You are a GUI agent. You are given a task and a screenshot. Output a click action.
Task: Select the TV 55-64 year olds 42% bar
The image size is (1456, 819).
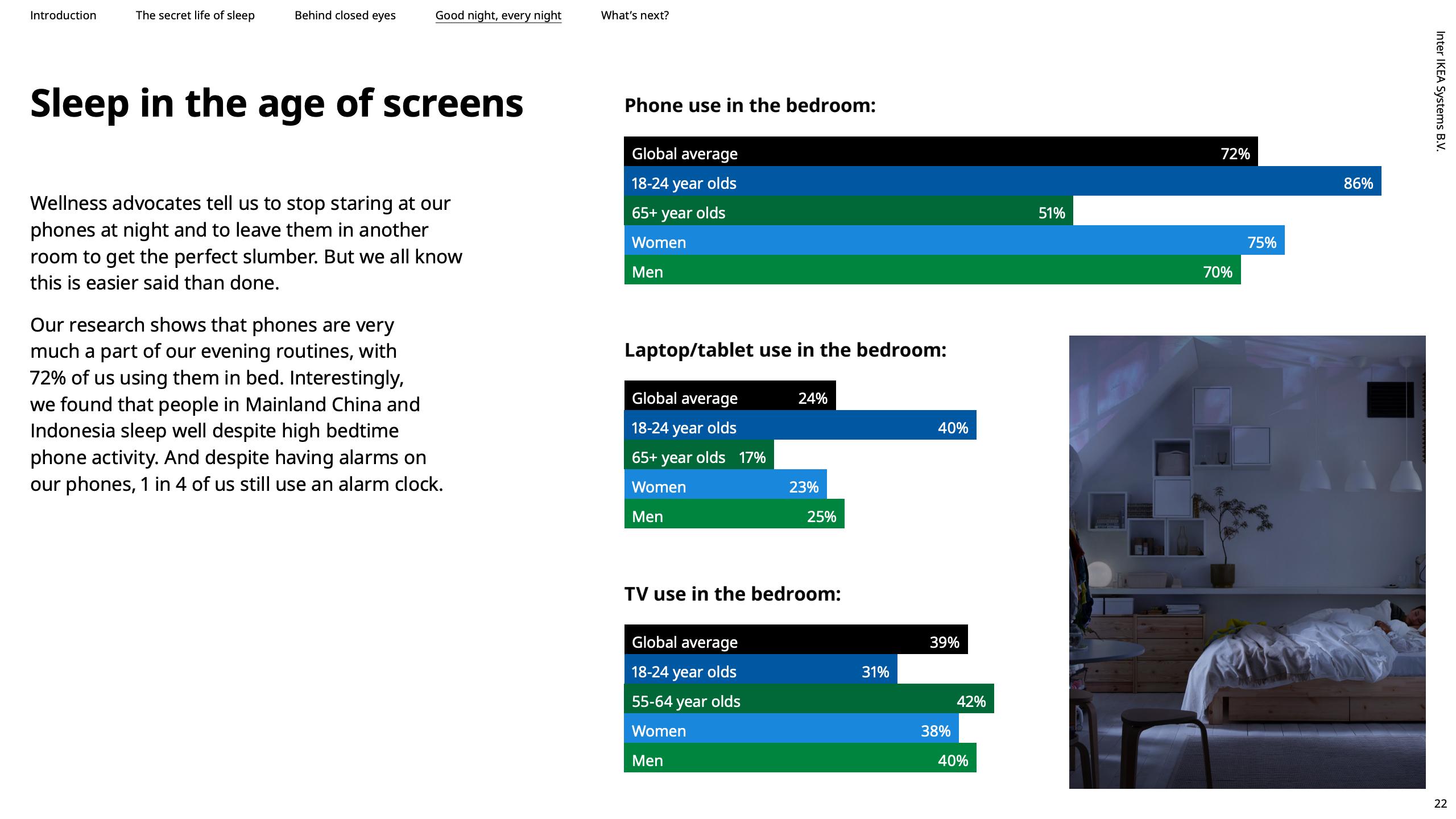click(x=809, y=698)
